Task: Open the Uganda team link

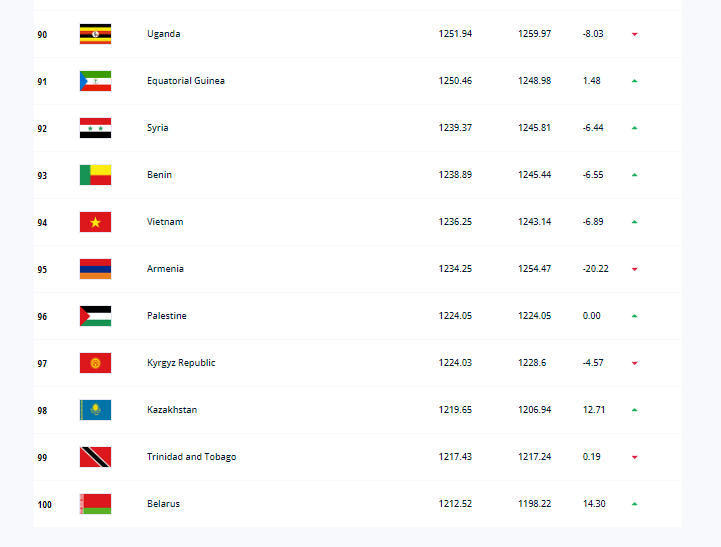Action: [163, 34]
